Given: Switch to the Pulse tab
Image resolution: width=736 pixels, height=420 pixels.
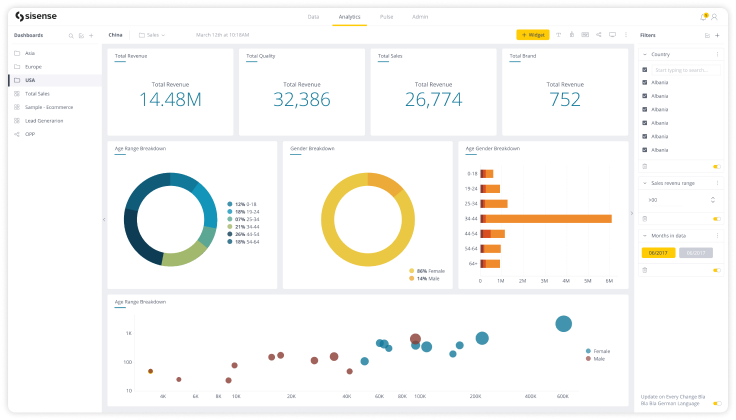Looking at the screenshot, I should tap(386, 17).
